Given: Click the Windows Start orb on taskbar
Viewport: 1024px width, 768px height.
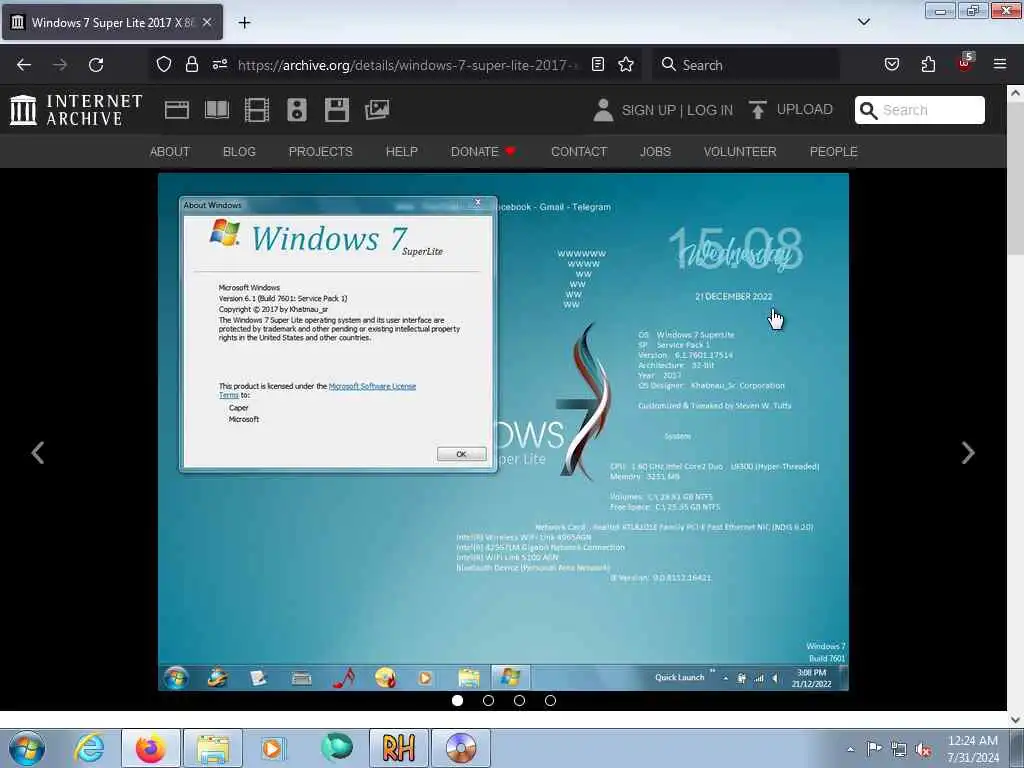Looking at the screenshot, I should (27, 748).
